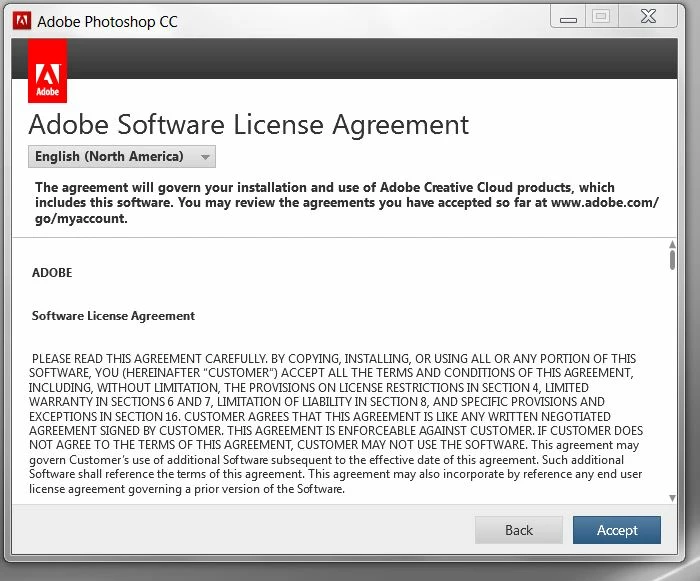
Task: Minimize the Adobe Photoshop CC window
Action: point(568,17)
